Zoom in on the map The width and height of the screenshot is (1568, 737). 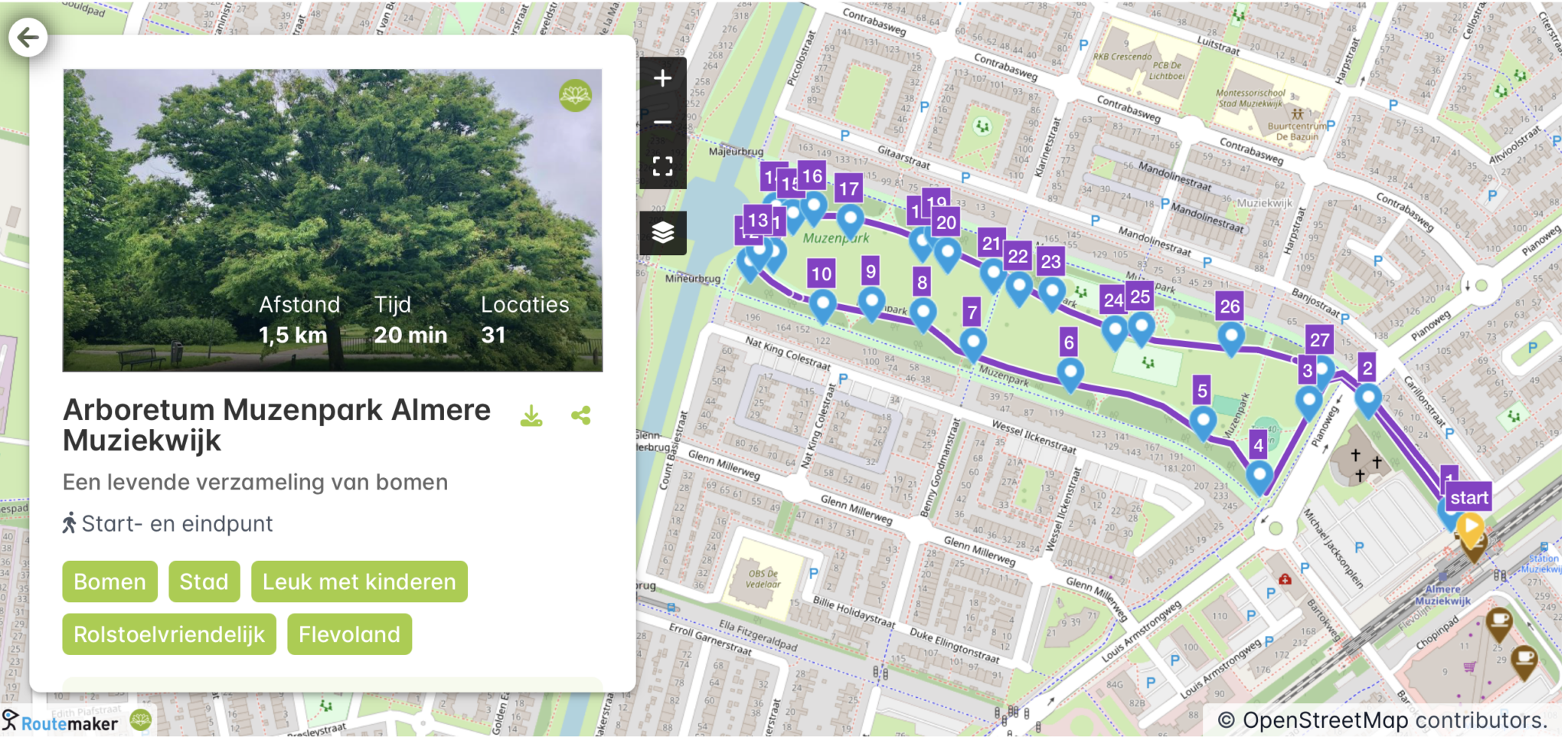click(x=662, y=78)
